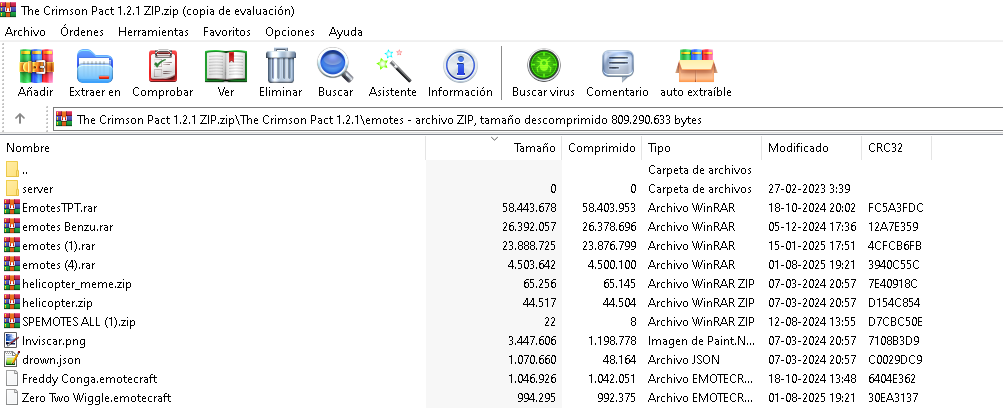Sort by the Modificado column header
Viewport: 1003px width, 408px height.
(x=812, y=148)
